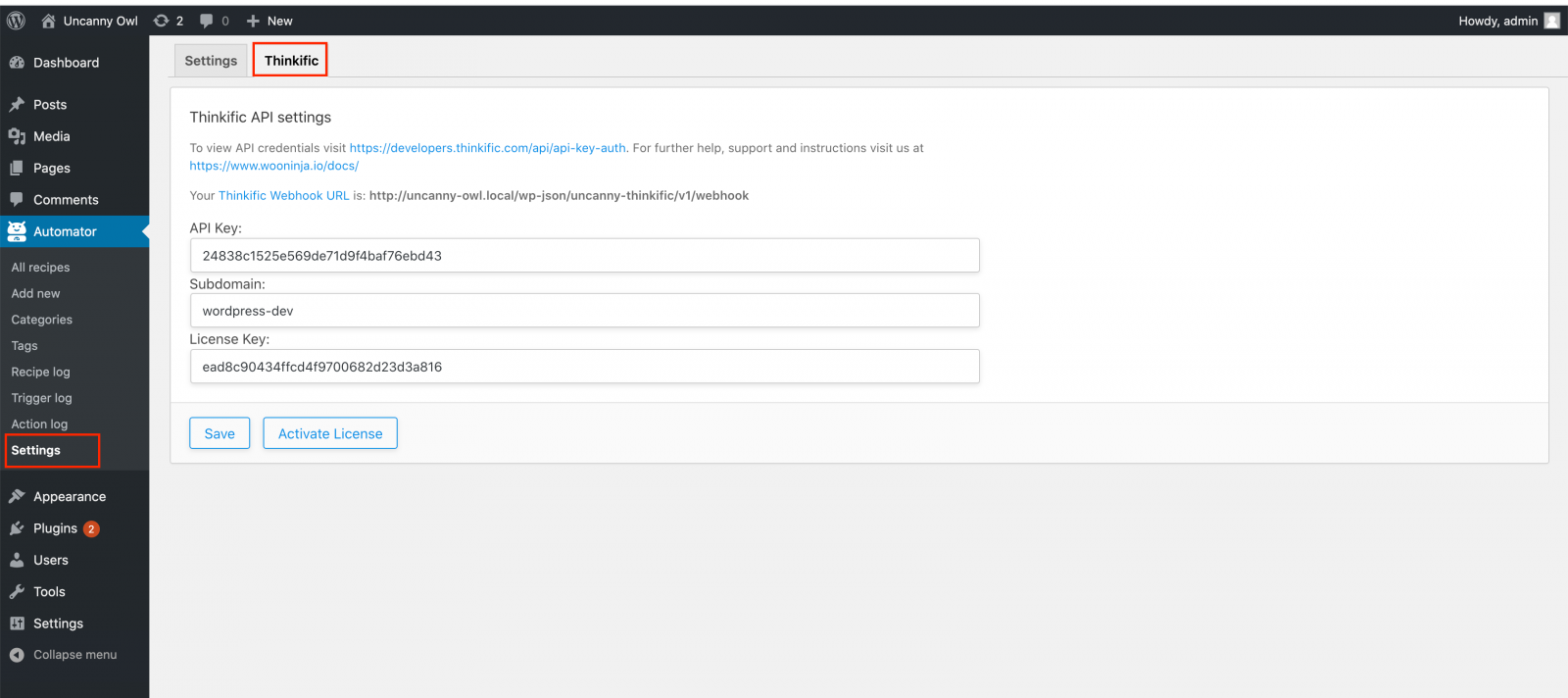This screenshot has height=698, width=1568.
Task: Click the Dashboard gauge icon
Action: pos(17,63)
